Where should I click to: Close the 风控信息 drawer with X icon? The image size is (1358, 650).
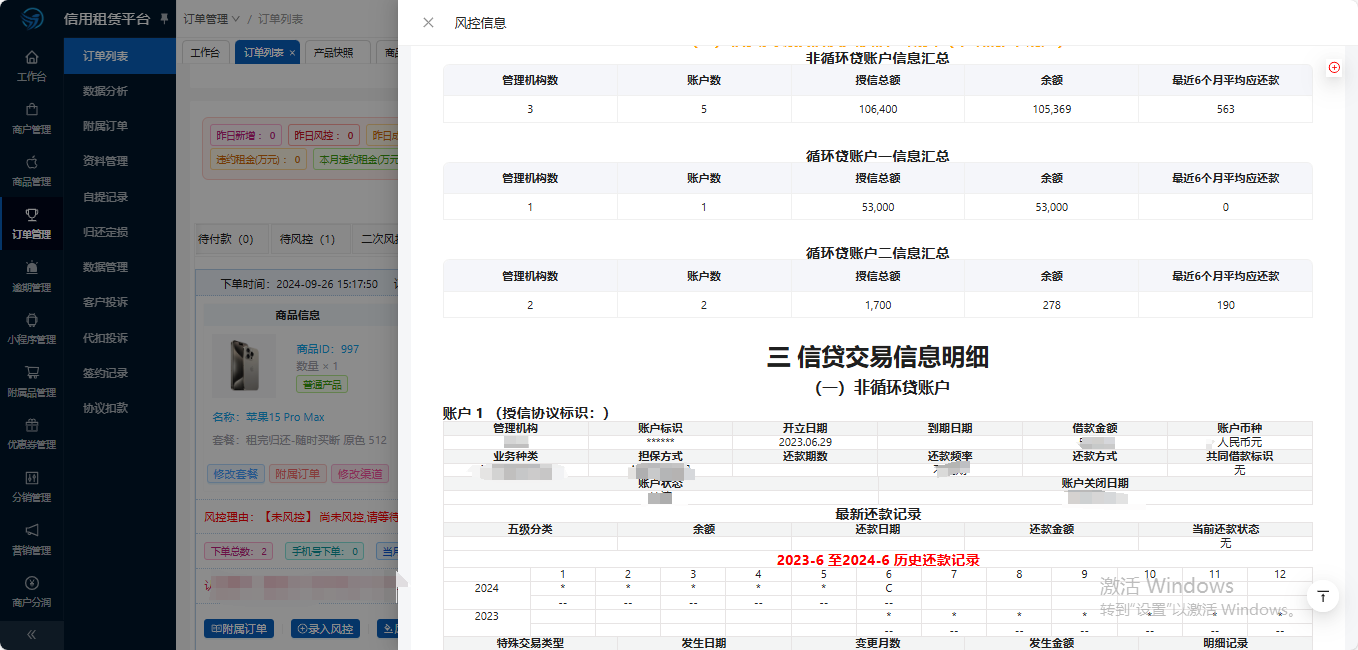point(428,23)
